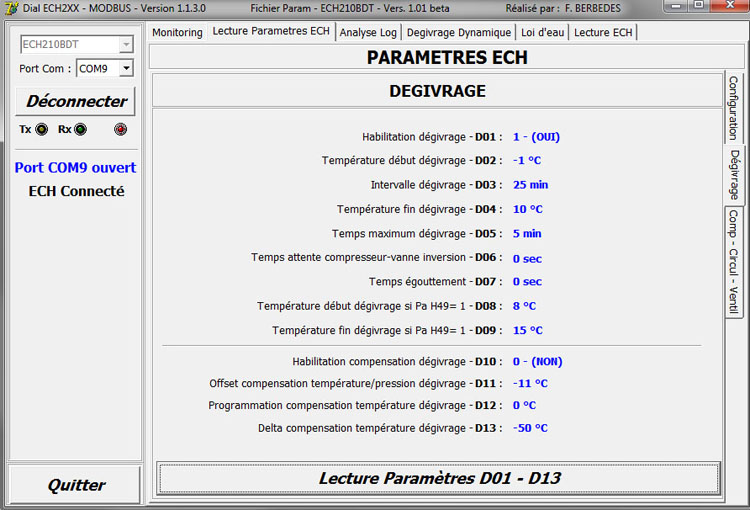The width and height of the screenshot is (750, 510).
Task: Open the Lecture ECH tab
Action: pos(603,32)
